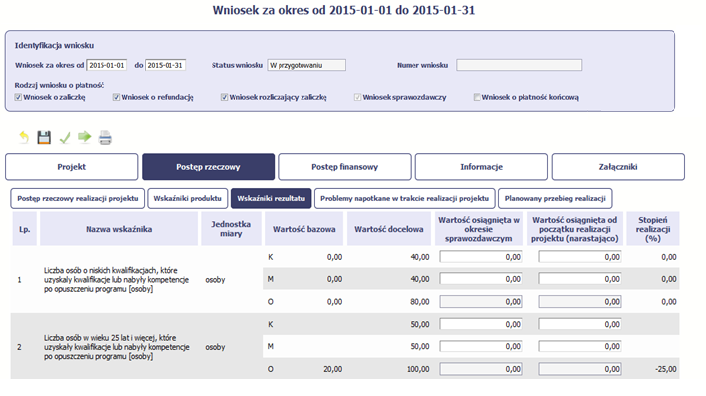Click the 'Wartość bazowa' column header
Screen dimensions: 706x396
click(304, 229)
